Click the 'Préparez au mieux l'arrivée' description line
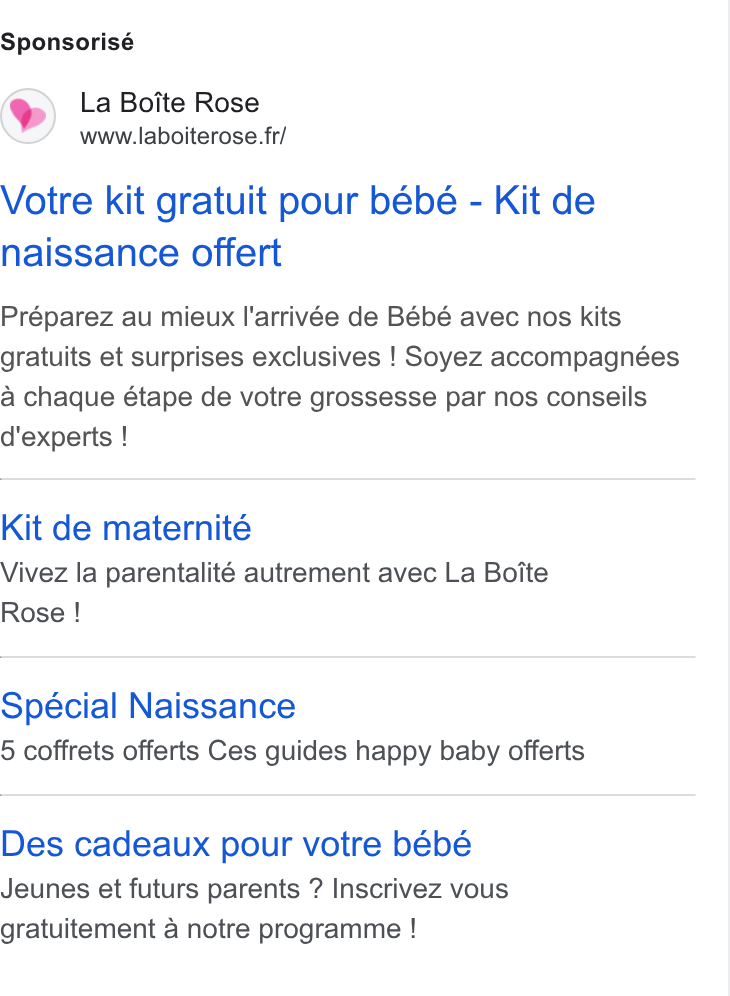 [311, 317]
